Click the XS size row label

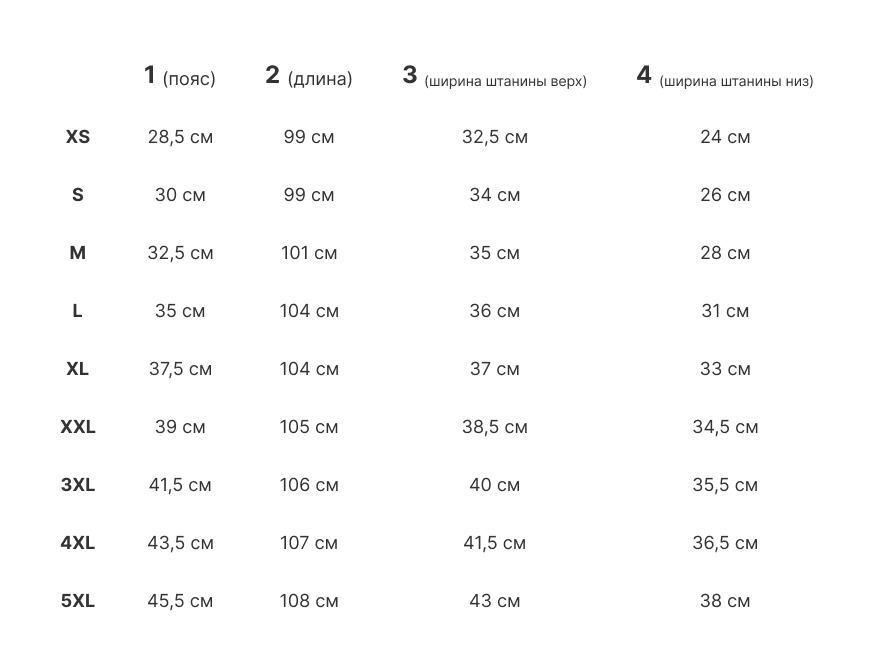click(78, 137)
